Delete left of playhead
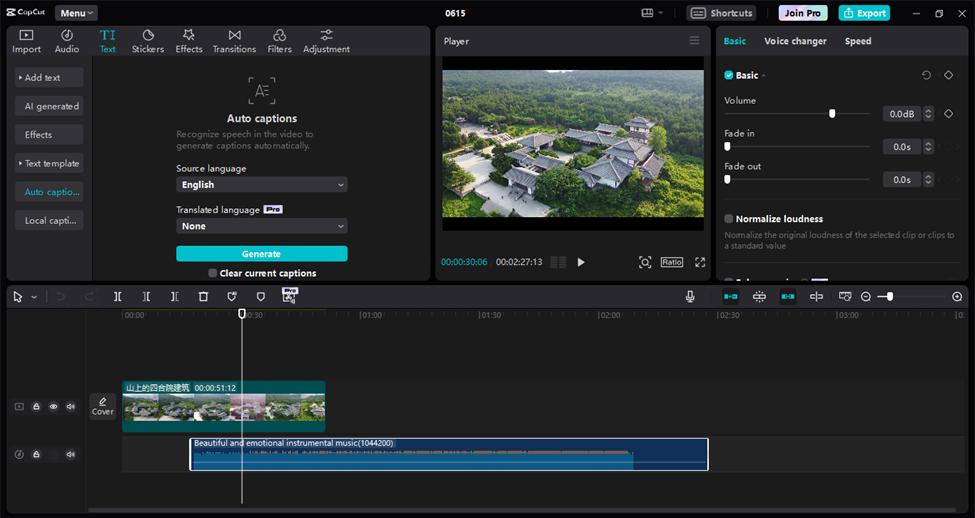The width and height of the screenshot is (975, 518). point(146,297)
